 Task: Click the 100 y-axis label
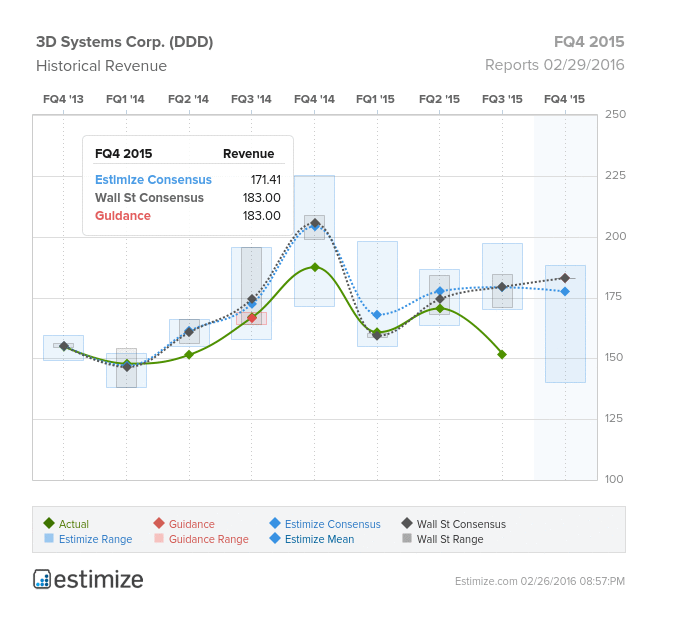pyautogui.click(x=614, y=479)
